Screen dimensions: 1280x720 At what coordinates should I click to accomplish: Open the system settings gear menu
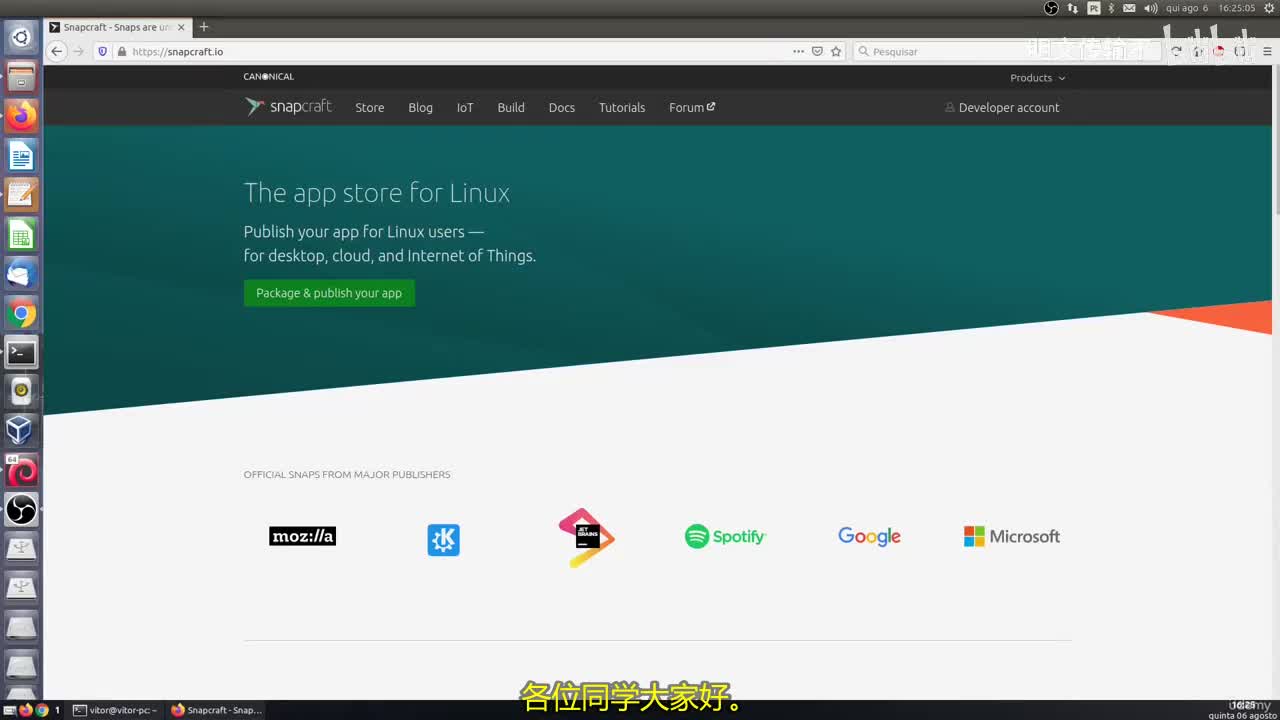1271,8
